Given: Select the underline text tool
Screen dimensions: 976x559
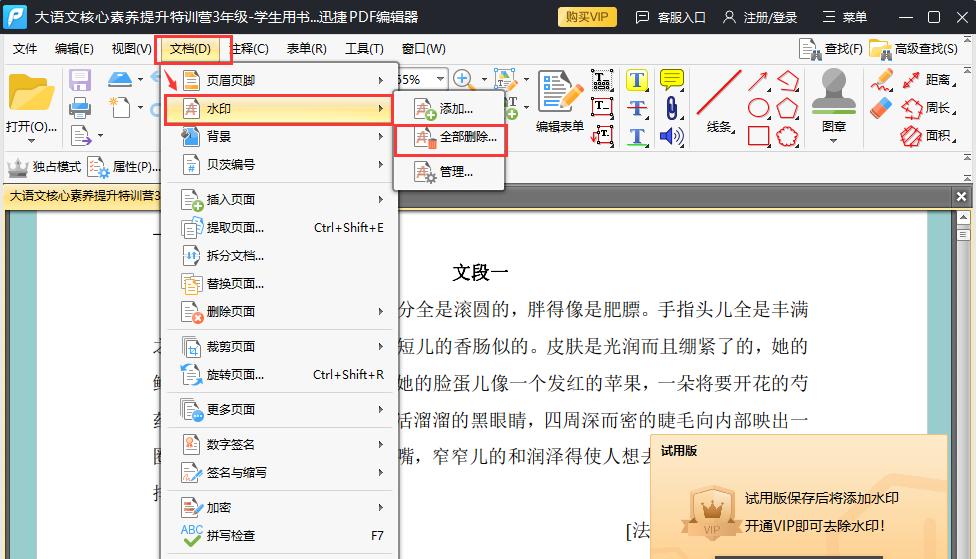Looking at the screenshot, I should click(x=637, y=136).
